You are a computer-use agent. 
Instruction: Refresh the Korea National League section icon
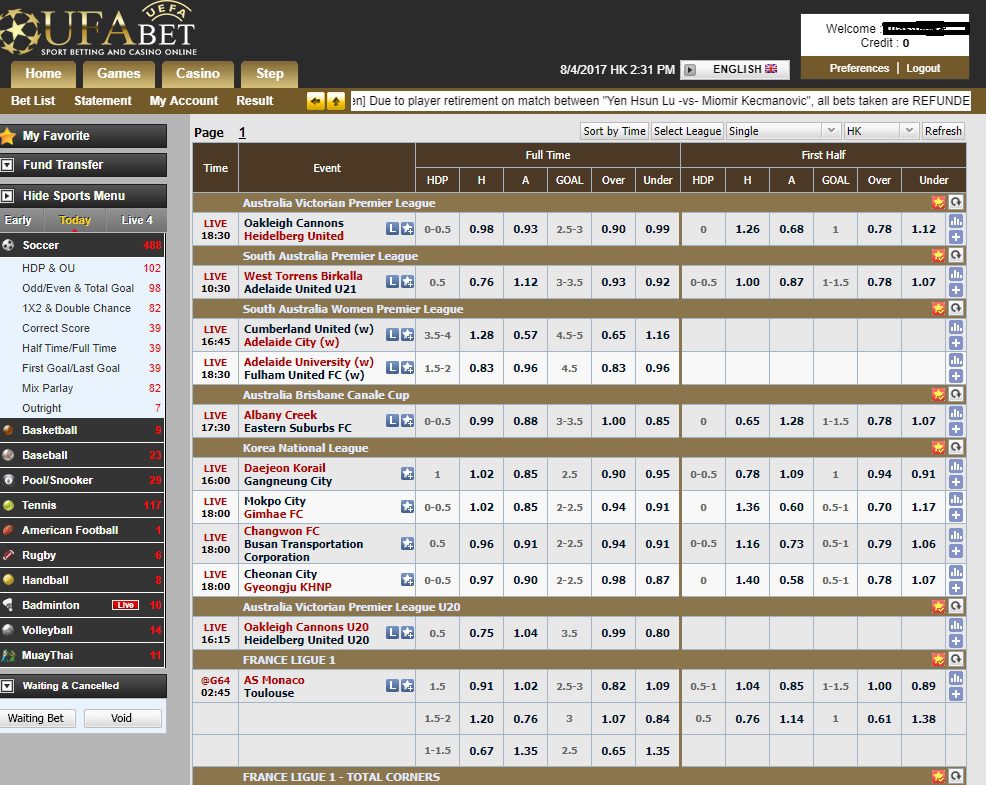[956, 448]
